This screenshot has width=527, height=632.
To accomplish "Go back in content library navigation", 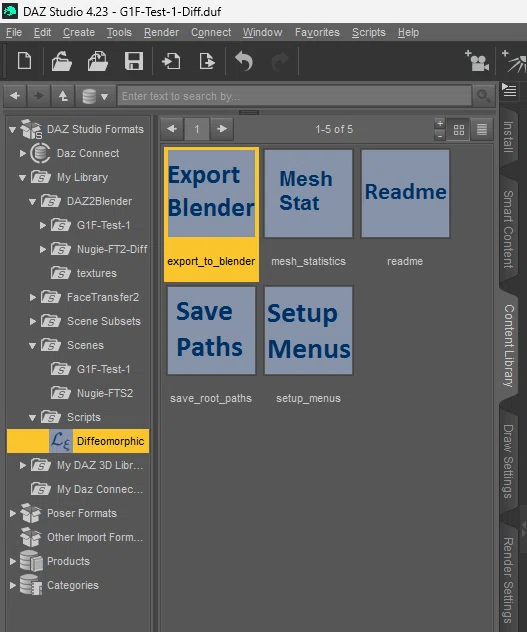I will coord(15,96).
